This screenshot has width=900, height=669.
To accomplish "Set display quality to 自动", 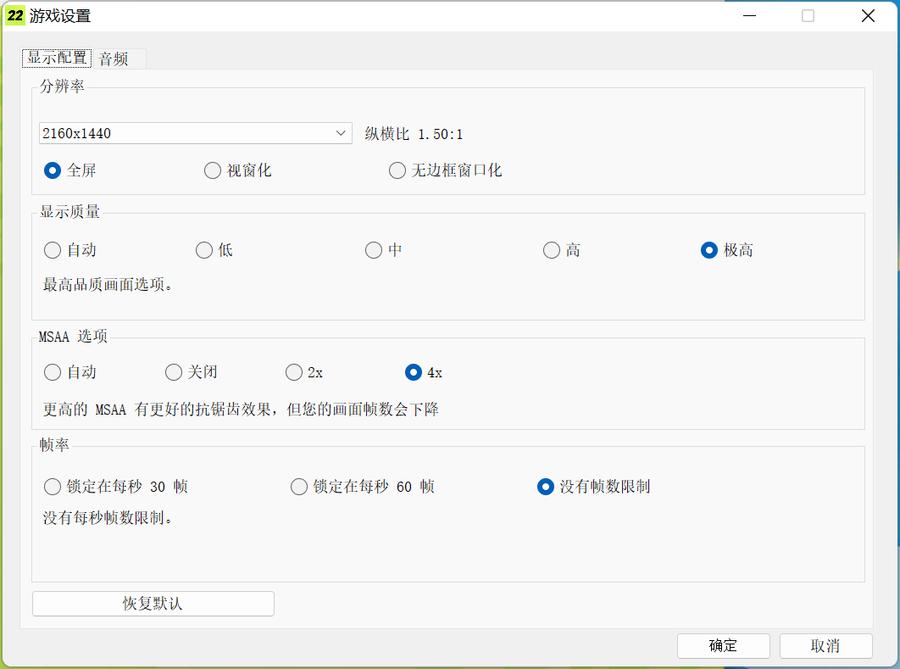I will [52, 250].
